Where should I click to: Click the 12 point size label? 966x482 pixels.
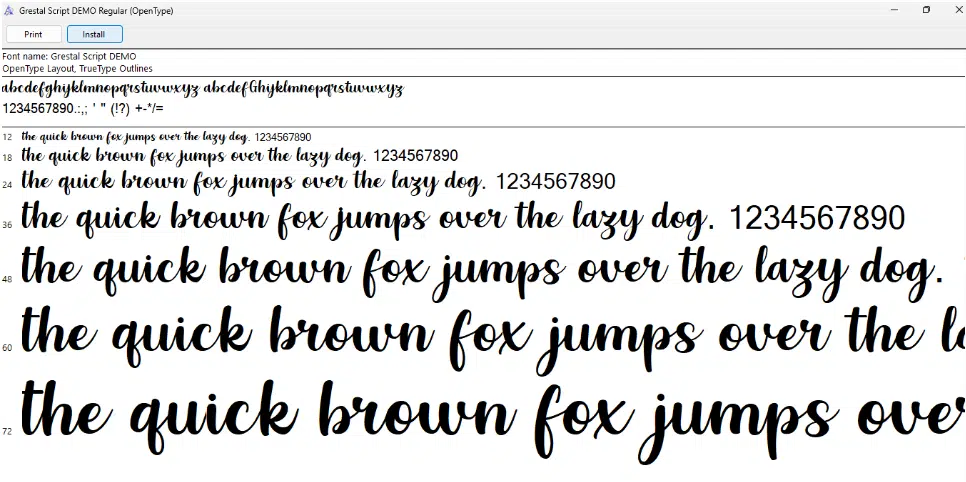point(7,137)
